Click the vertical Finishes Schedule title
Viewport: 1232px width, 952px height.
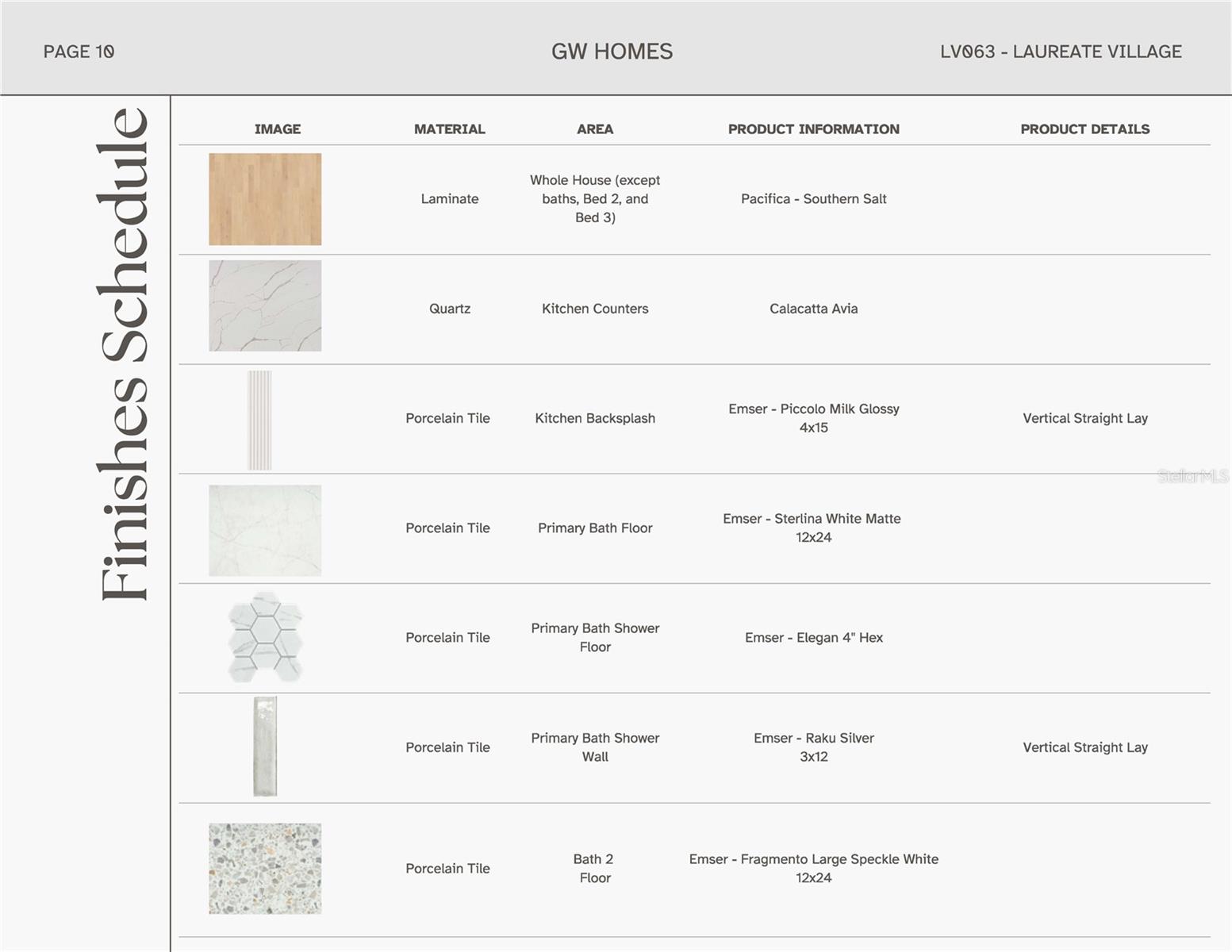[x=124, y=354]
